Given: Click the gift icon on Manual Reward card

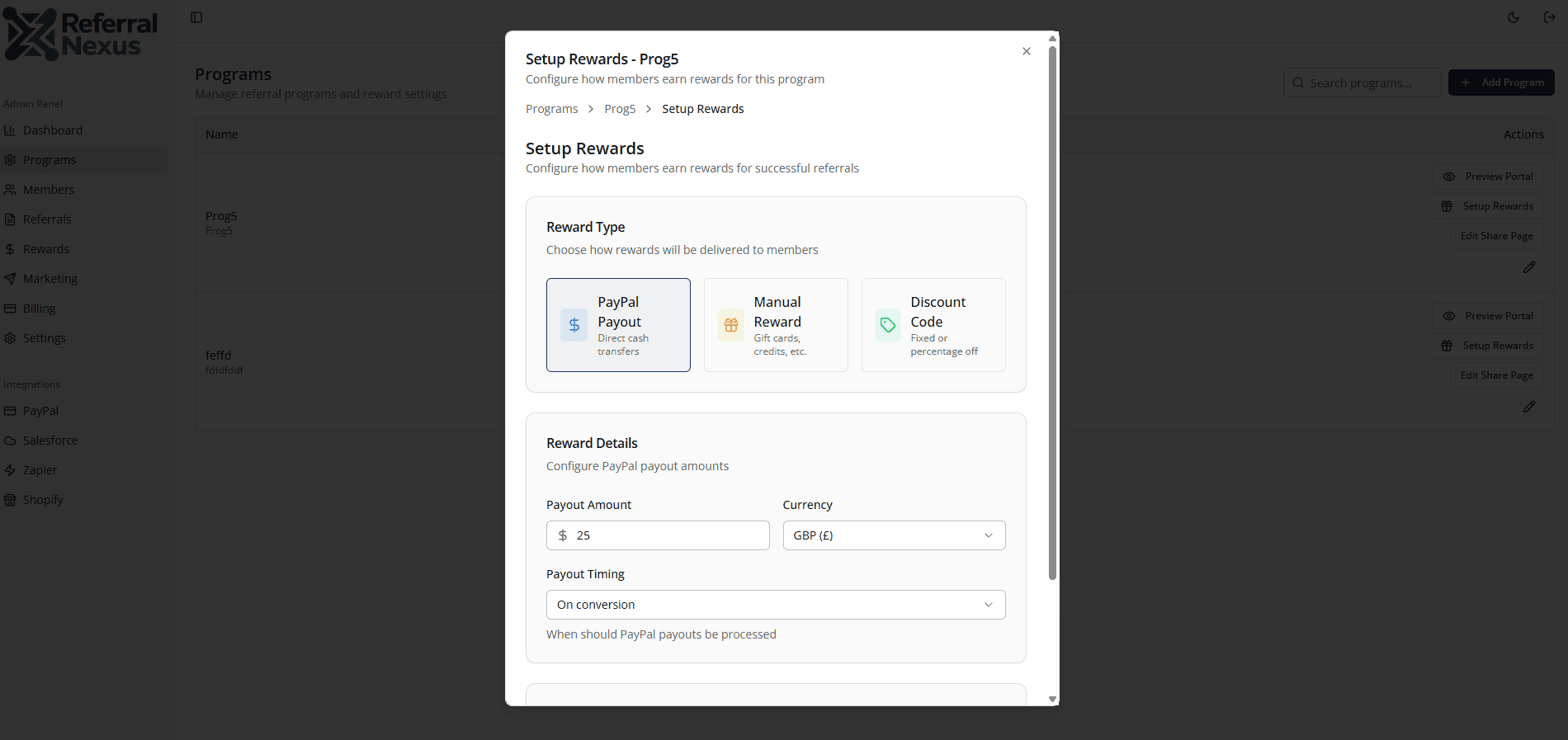Looking at the screenshot, I should click(731, 325).
